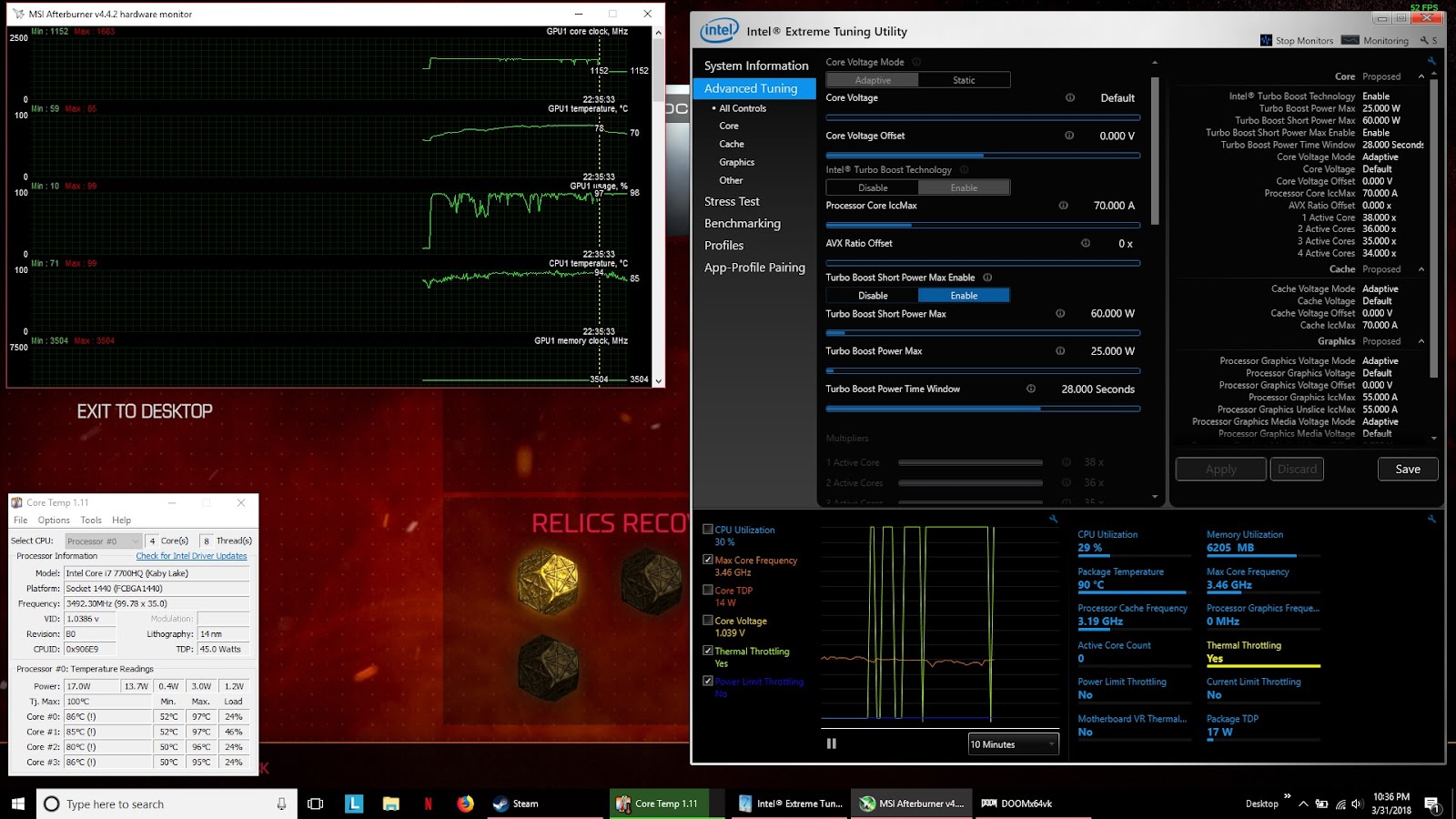Set Core Voltage Mode to Adaptive
Image resolution: width=1456 pixels, height=819 pixels.
(873, 80)
